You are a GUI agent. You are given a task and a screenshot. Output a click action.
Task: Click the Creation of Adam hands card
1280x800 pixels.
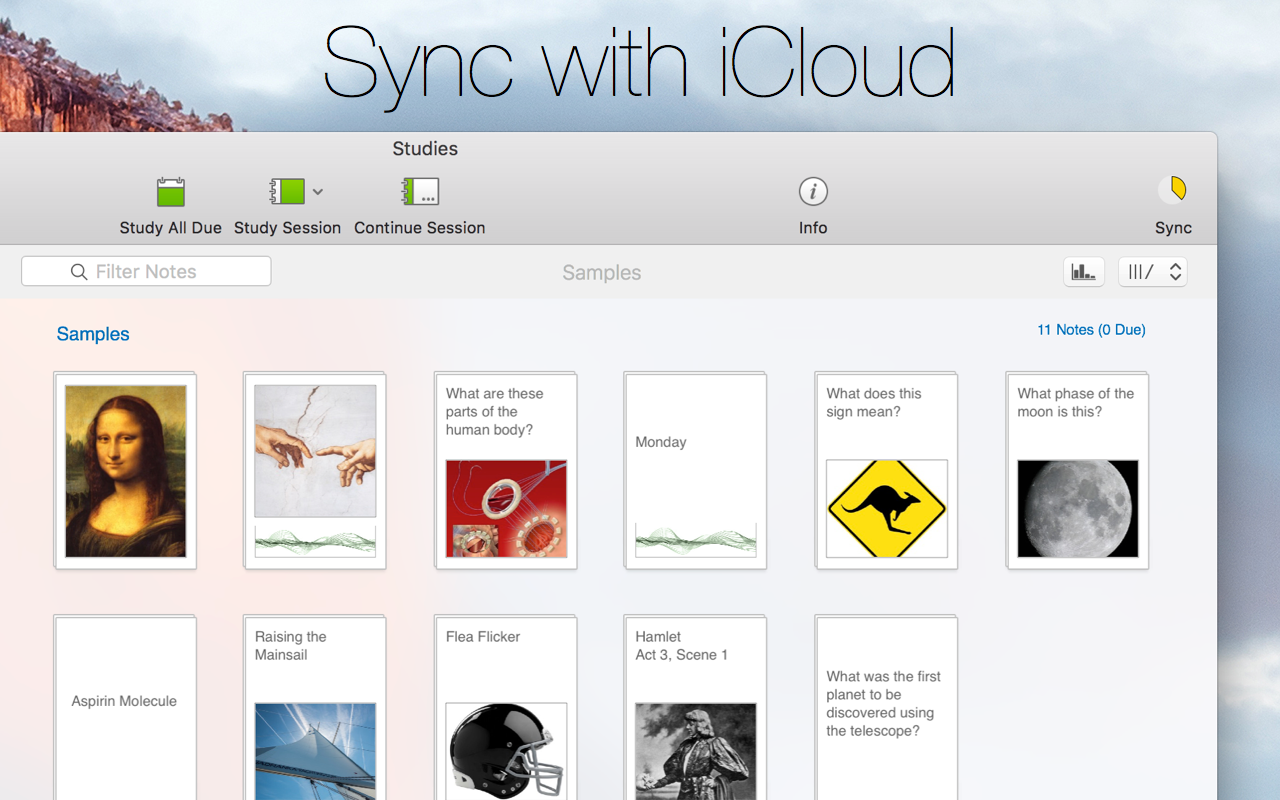[x=314, y=470]
